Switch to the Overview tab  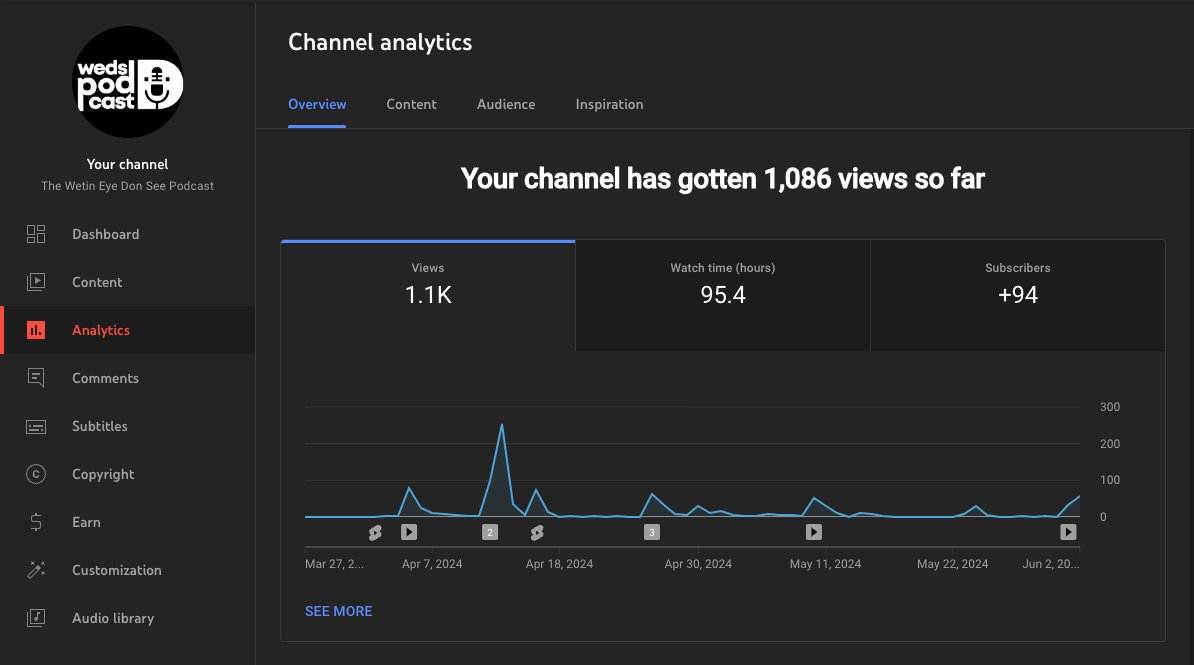317,104
